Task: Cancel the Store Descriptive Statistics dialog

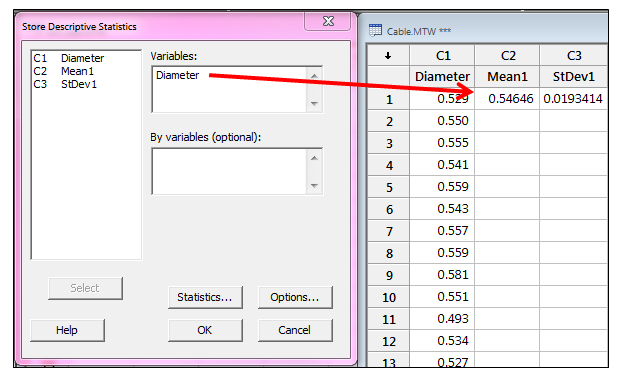Action: coord(295,330)
